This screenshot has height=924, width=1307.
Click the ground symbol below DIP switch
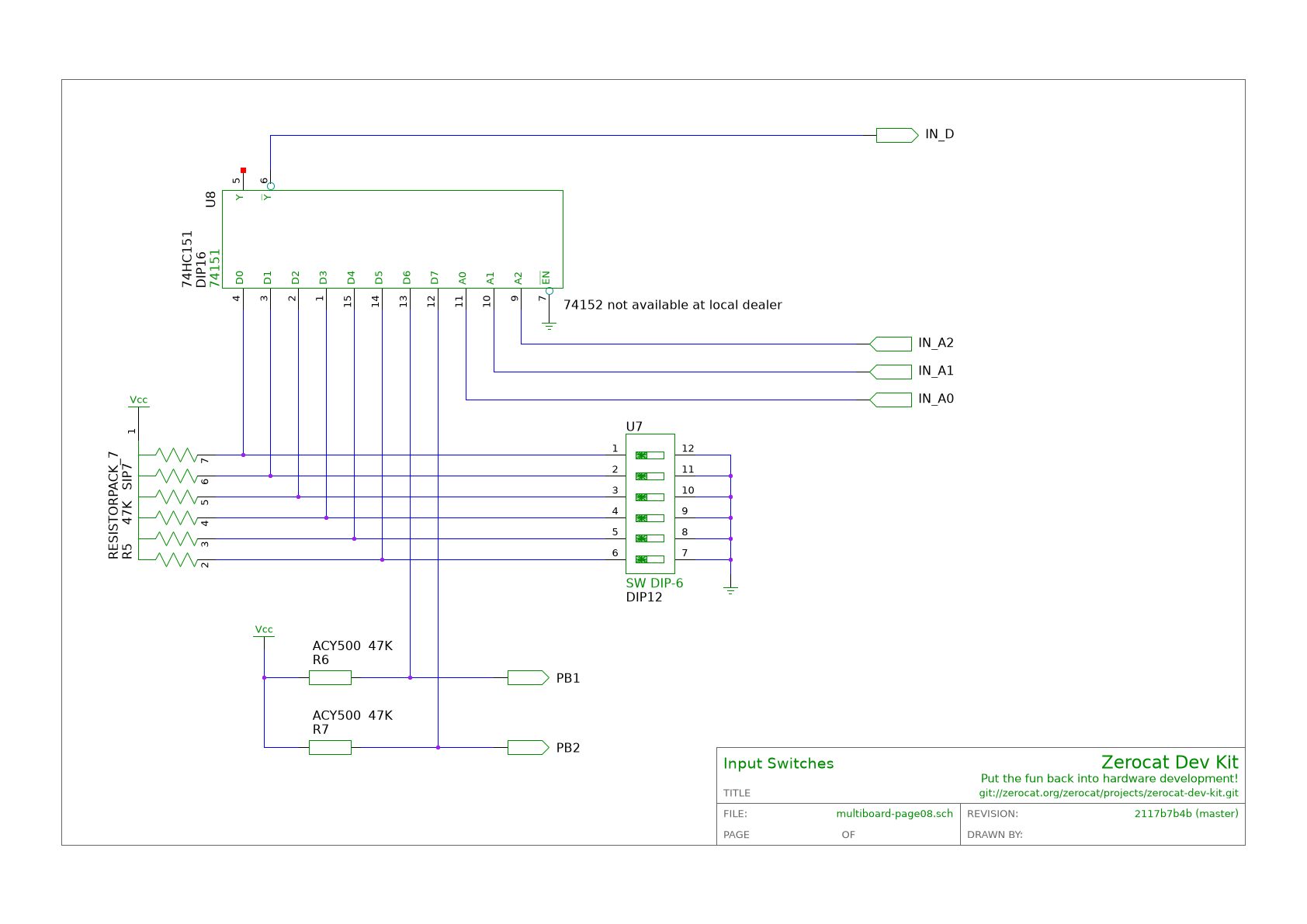(x=730, y=591)
